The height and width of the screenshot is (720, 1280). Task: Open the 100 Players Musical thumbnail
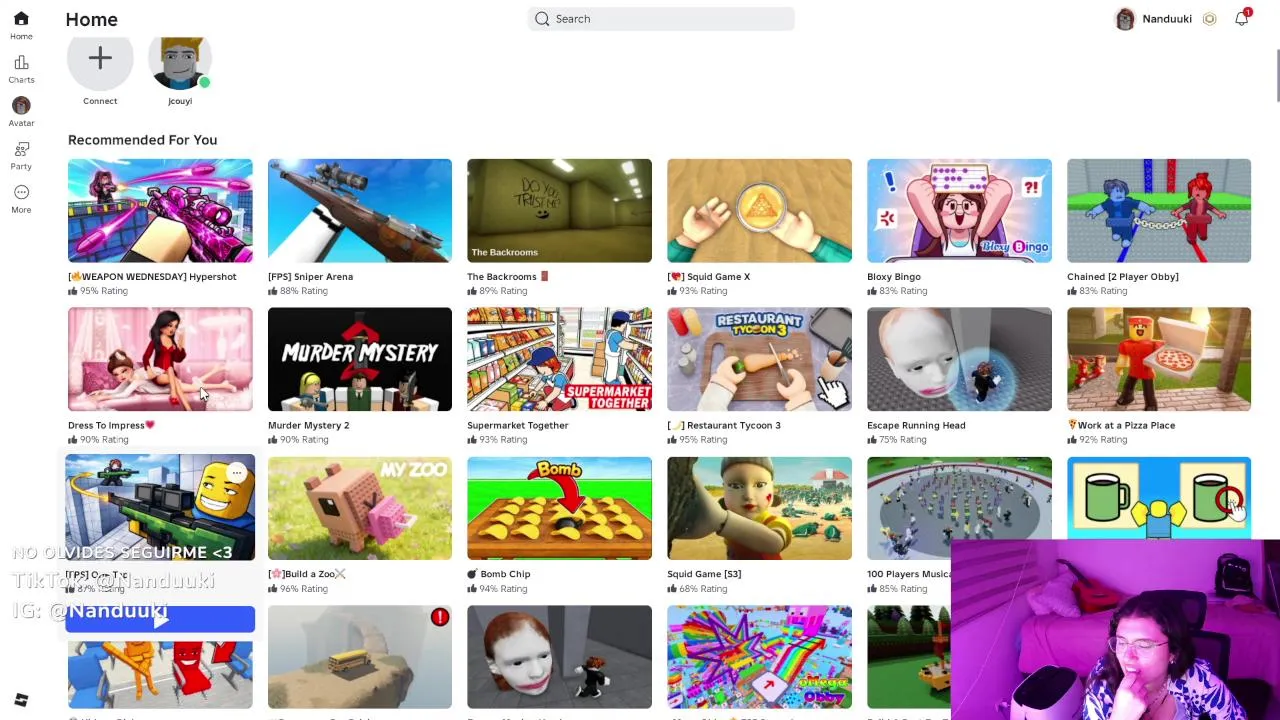coord(959,508)
